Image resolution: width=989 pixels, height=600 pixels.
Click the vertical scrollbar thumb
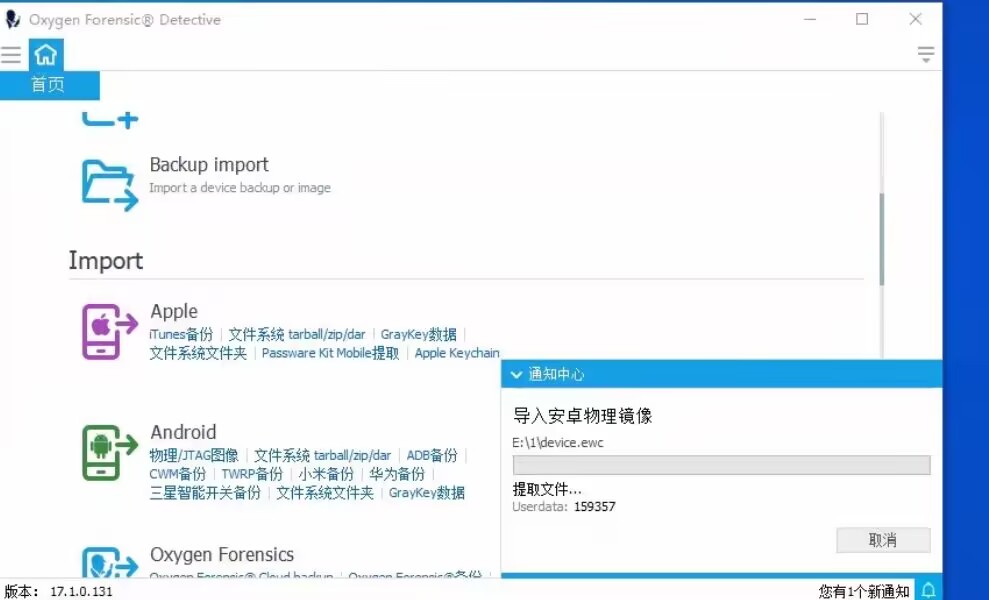(x=881, y=238)
